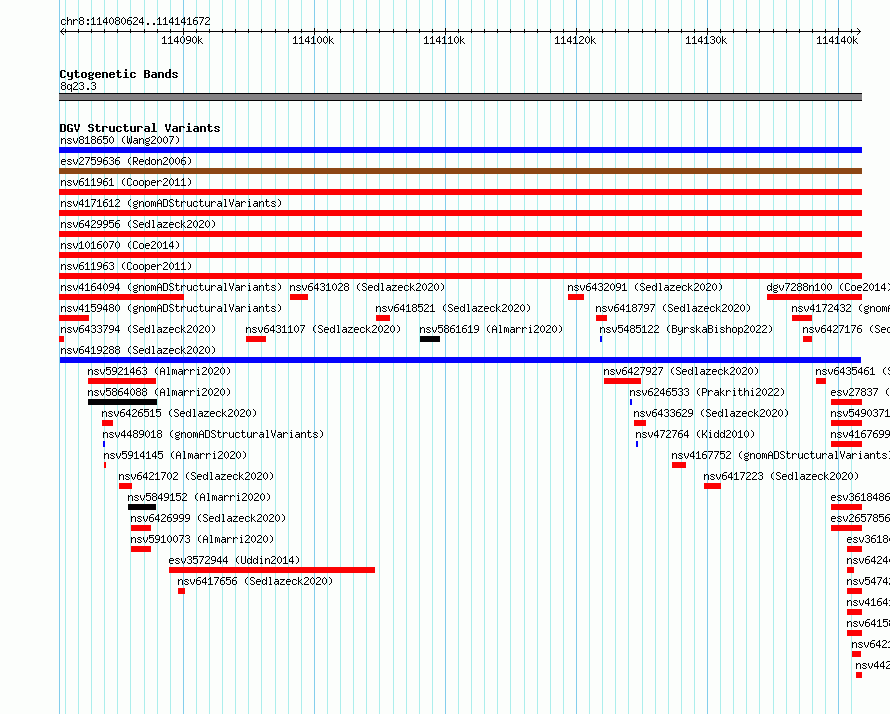Click the black bar under nsv5864088
This screenshot has width=890, height=714.
pos(123,402)
